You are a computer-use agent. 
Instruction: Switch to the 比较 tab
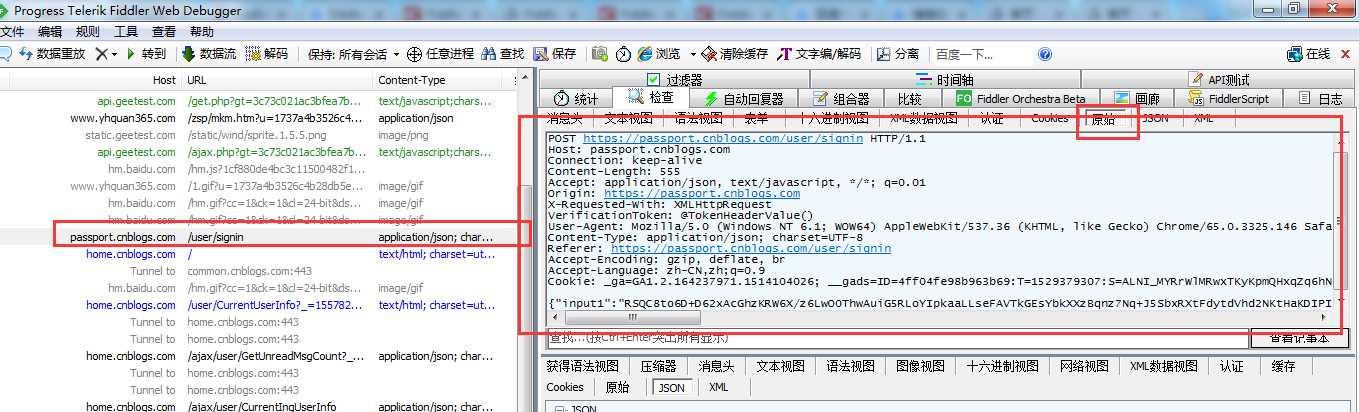910,98
